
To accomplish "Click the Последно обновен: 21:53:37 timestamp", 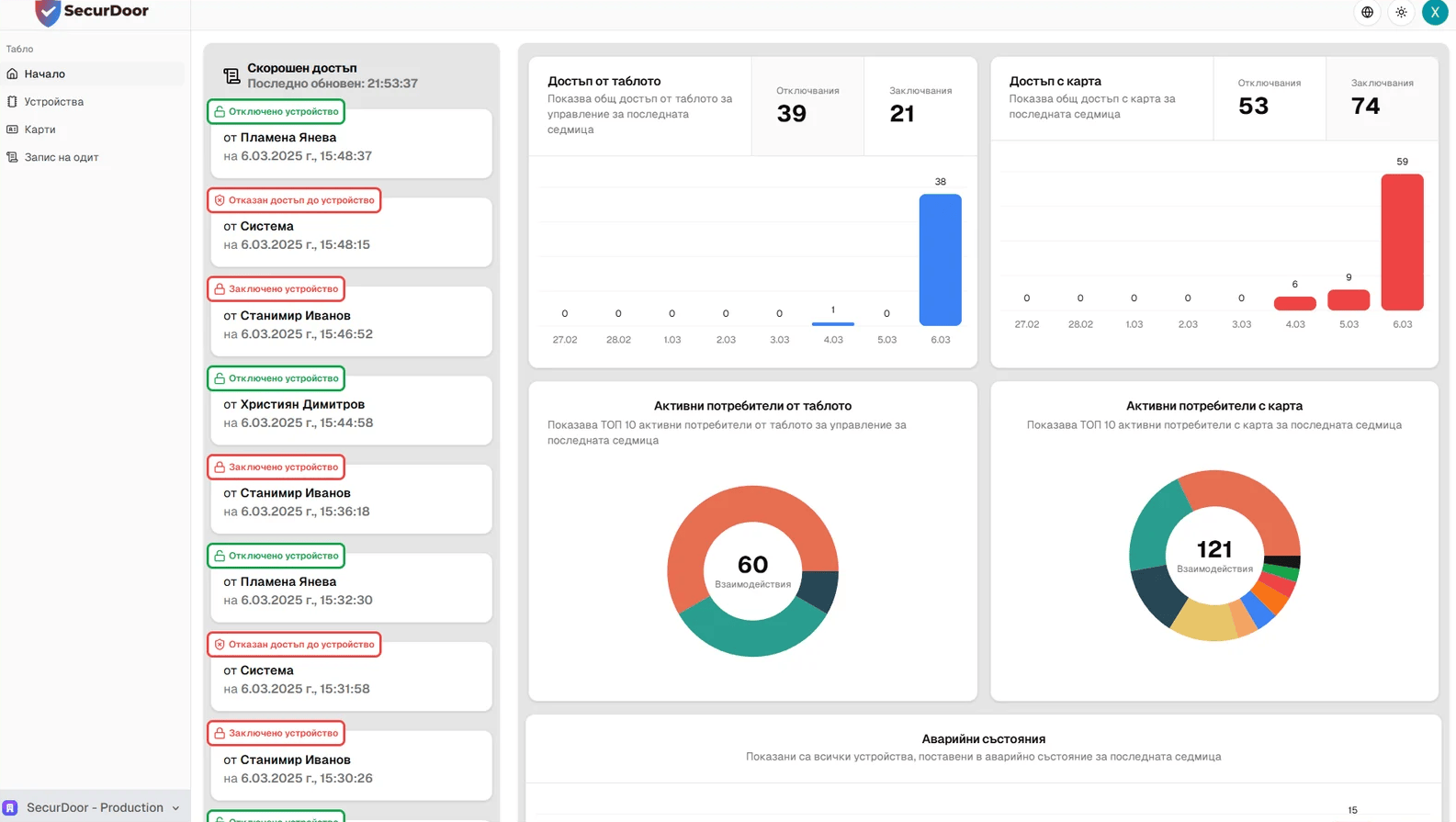I will [333, 84].
